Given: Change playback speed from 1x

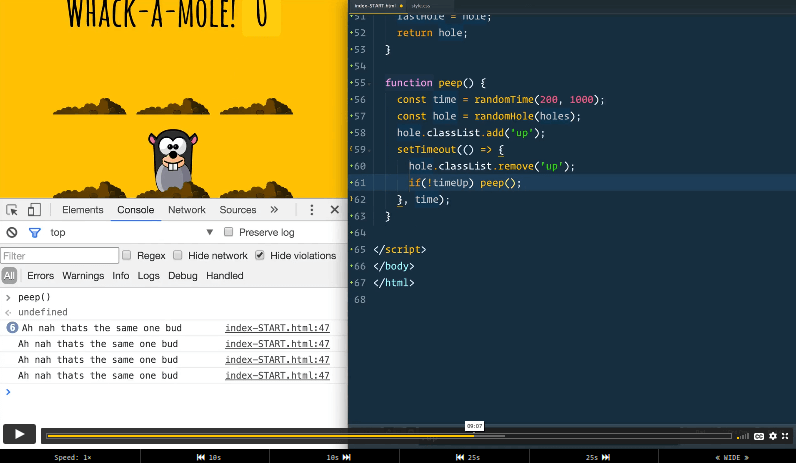Looking at the screenshot, I should pos(73,457).
